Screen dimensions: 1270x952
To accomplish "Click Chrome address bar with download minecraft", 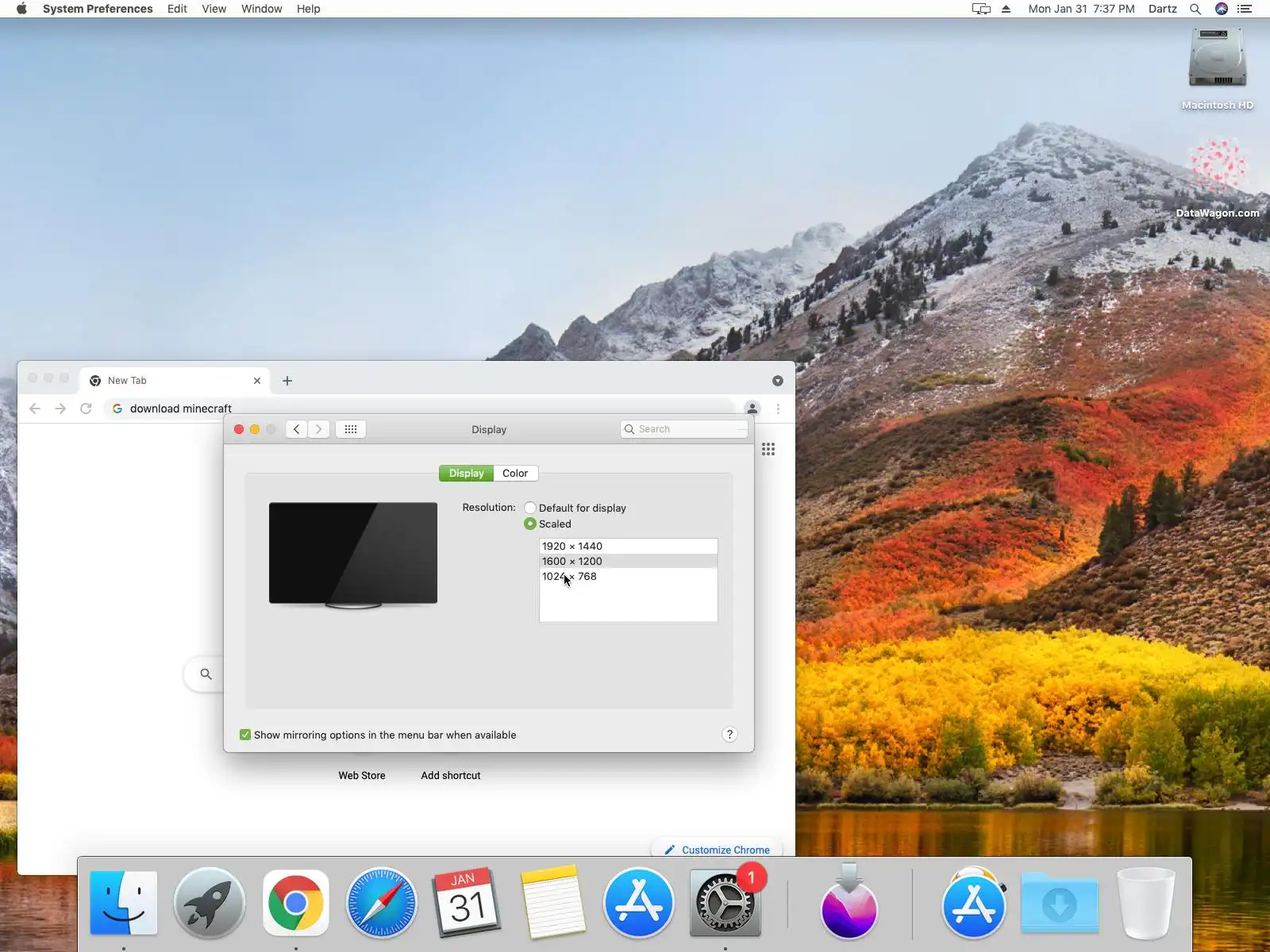I will 421,409.
